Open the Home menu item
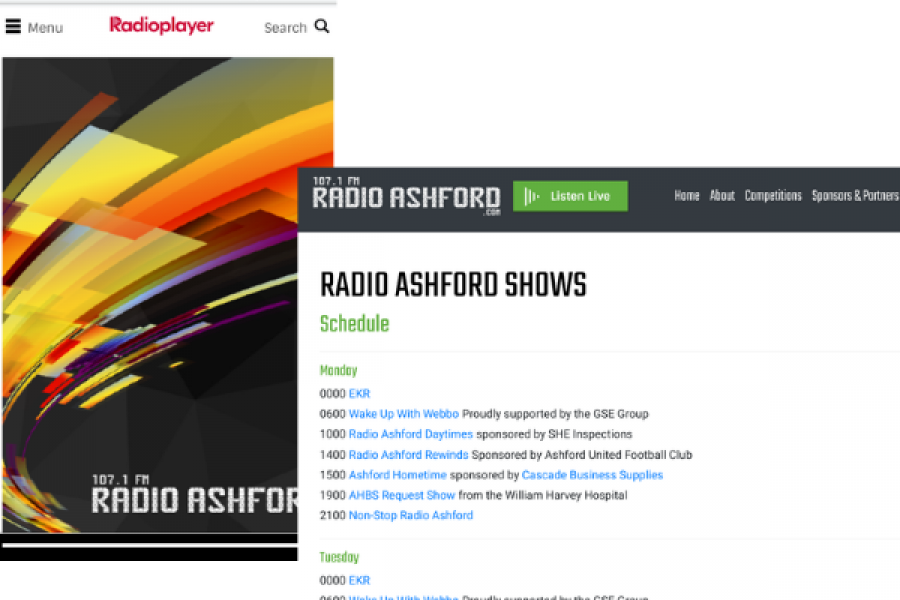 coord(686,196)
